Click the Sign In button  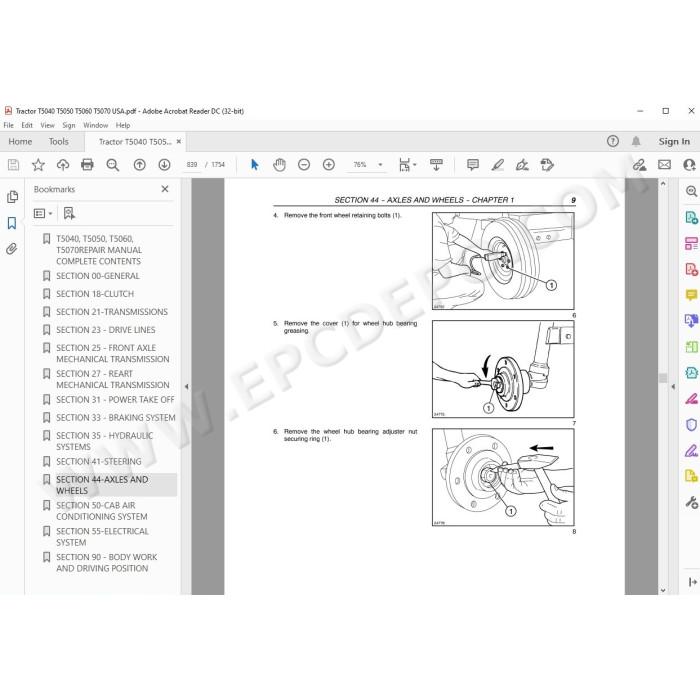coord(674,142)
